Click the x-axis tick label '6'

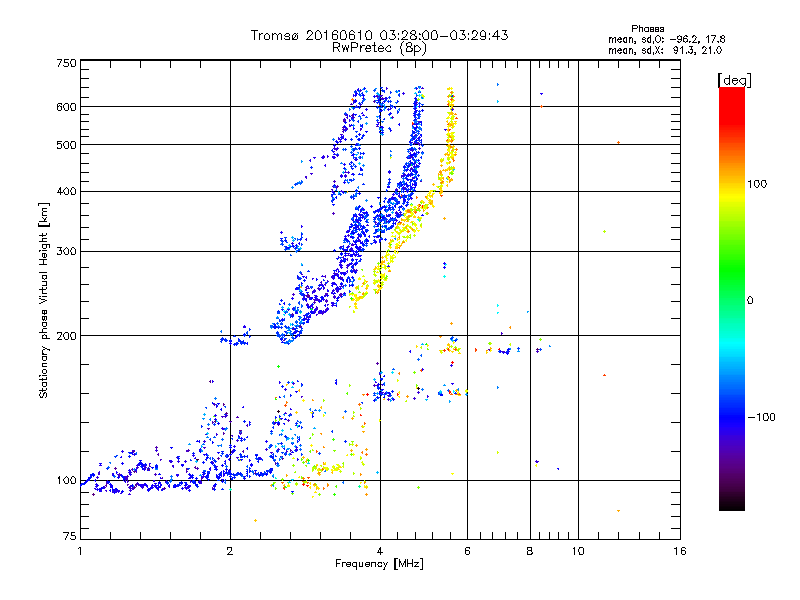[x=467, y=551]
